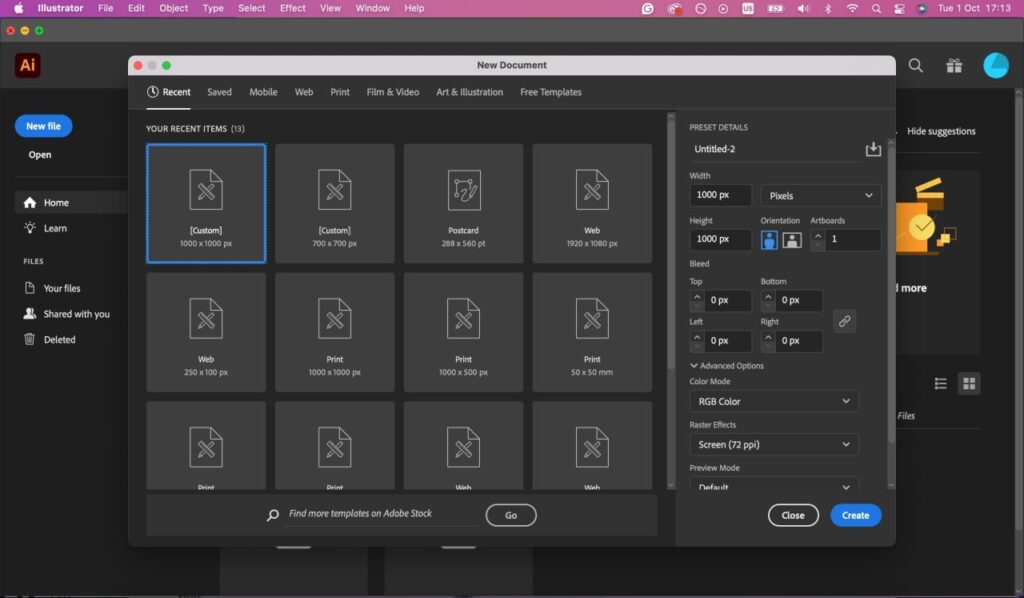
Task: Click the Close button in New Document
Action: coord(793,515)
